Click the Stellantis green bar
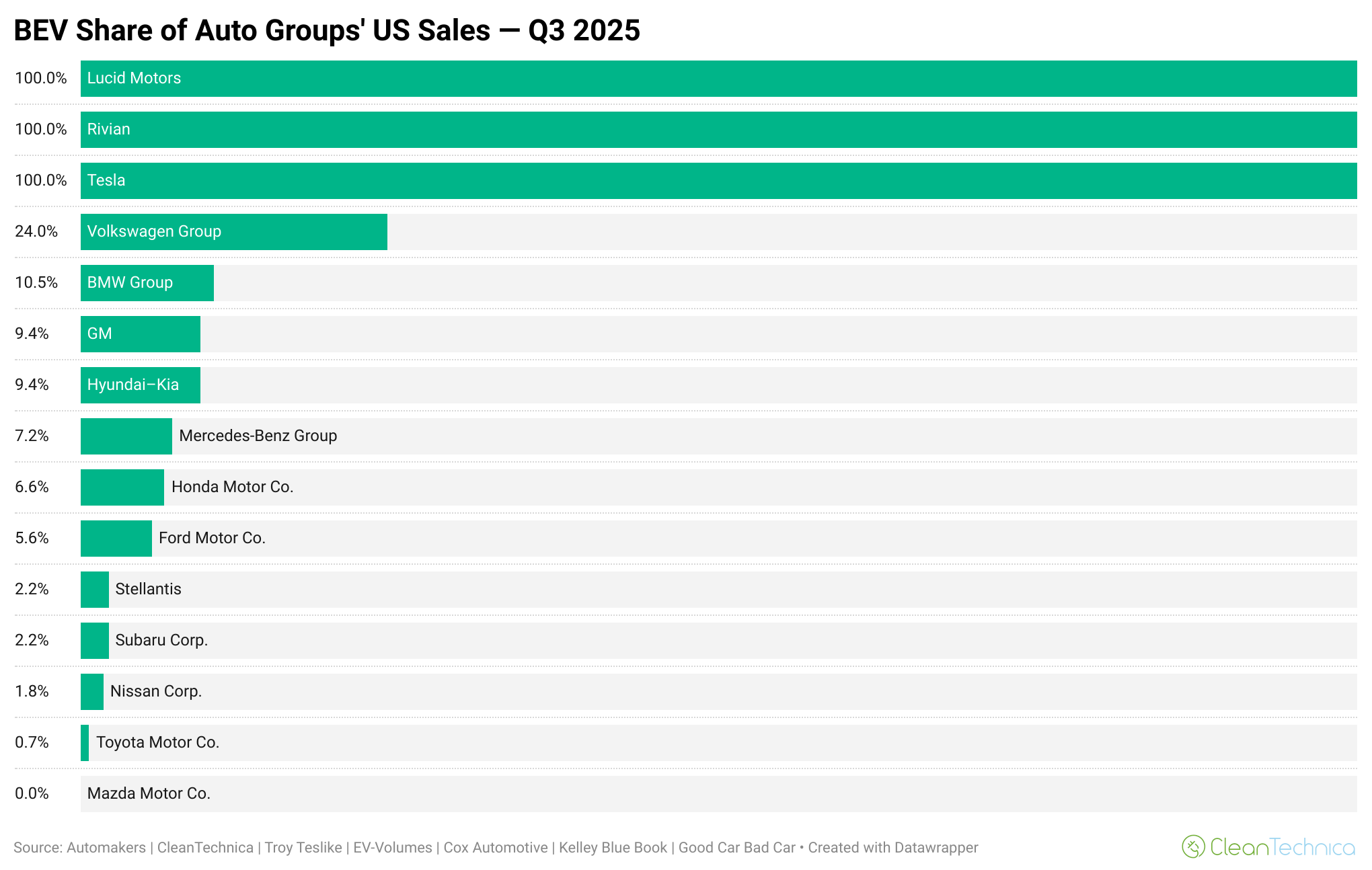1372x870 pixels. point(95,590)
